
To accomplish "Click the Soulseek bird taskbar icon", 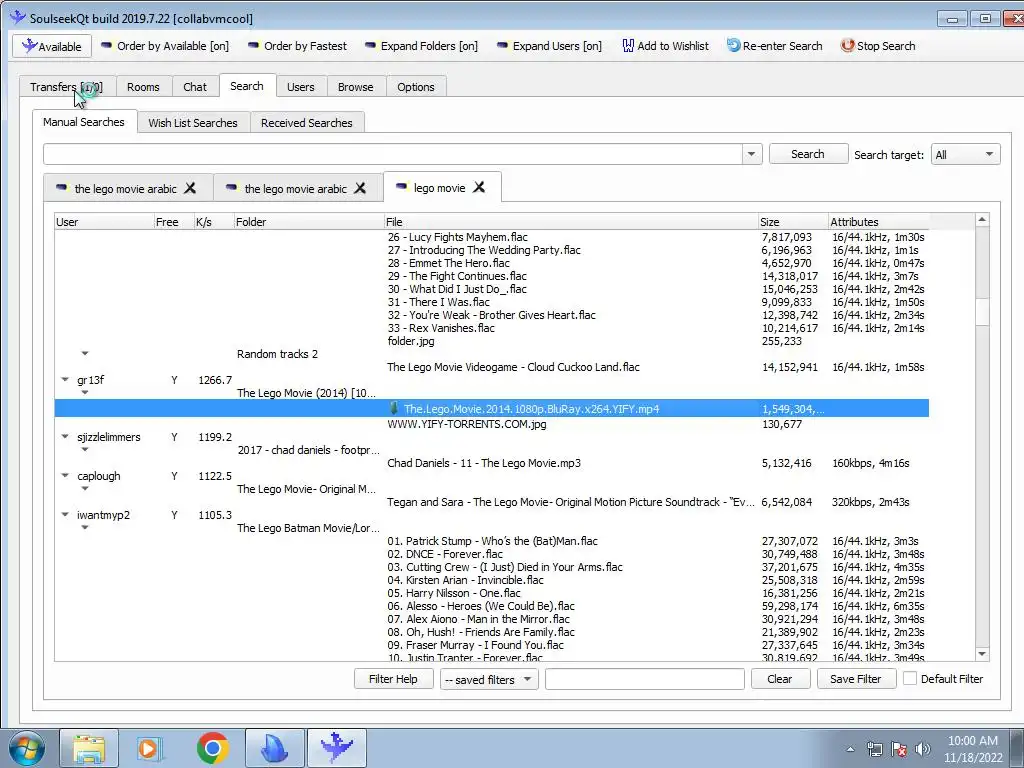I will tap(337, 748).
